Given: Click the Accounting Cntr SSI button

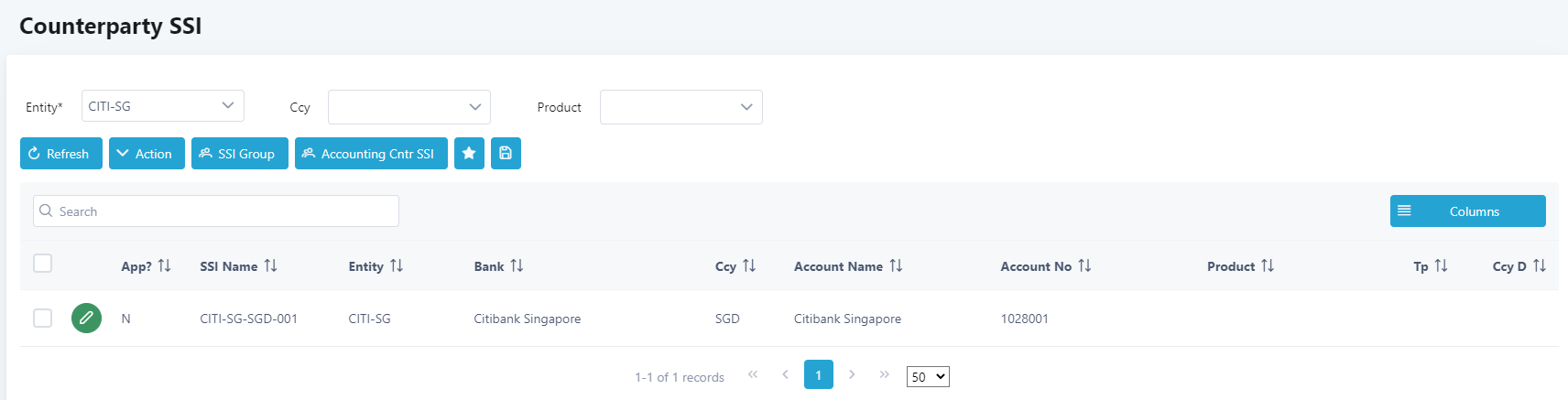Looking at the screenshot, I should coord(371,154).
